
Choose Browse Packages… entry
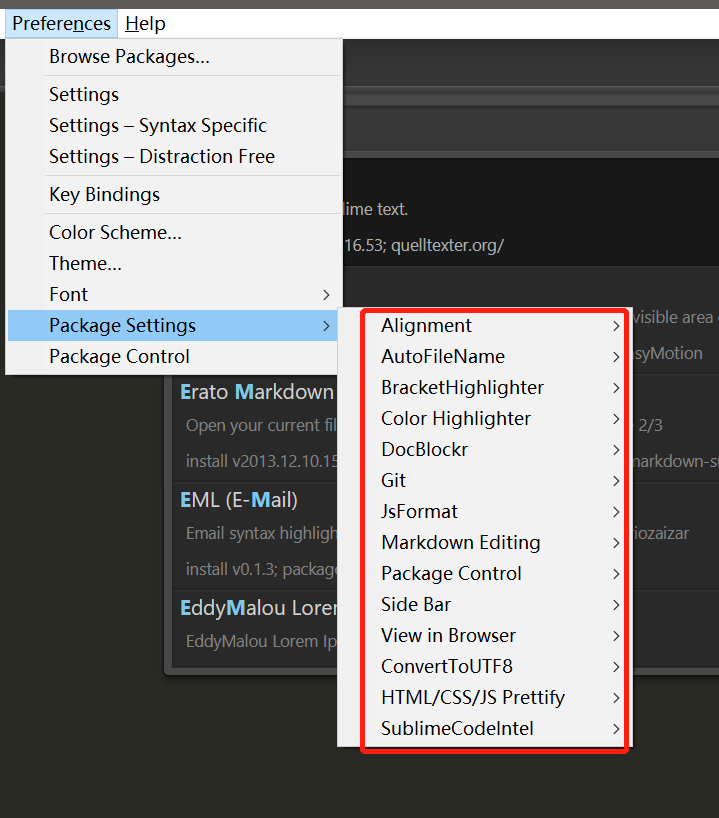(x=174, y=56)
